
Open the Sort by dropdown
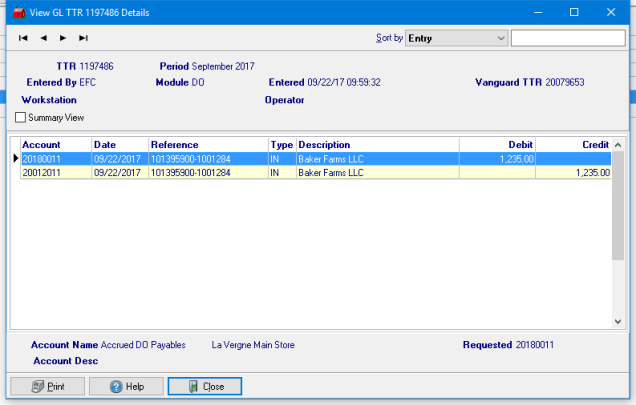click(x=456, y=38)
